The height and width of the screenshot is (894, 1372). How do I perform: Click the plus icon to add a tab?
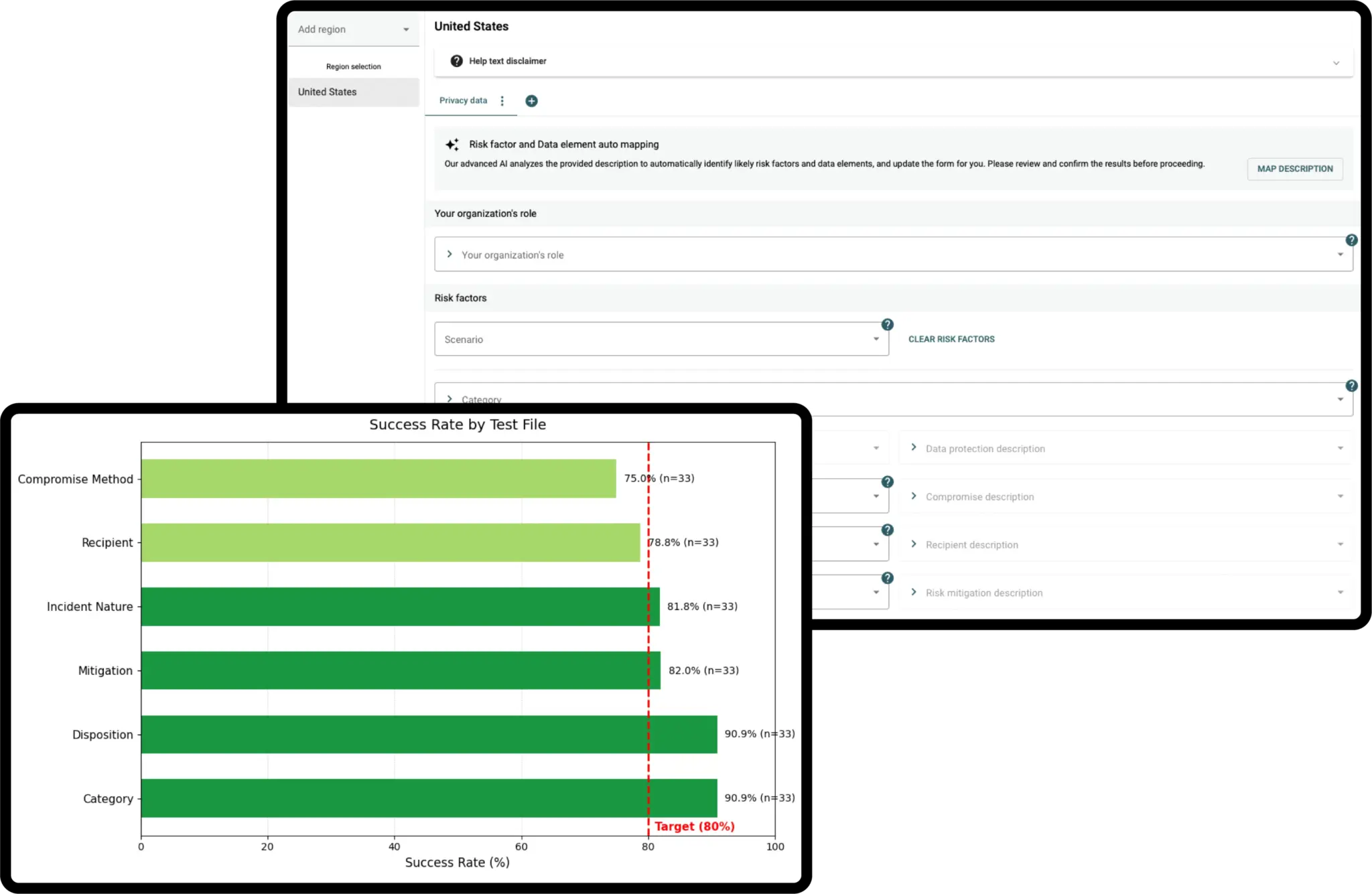point(531,100)
